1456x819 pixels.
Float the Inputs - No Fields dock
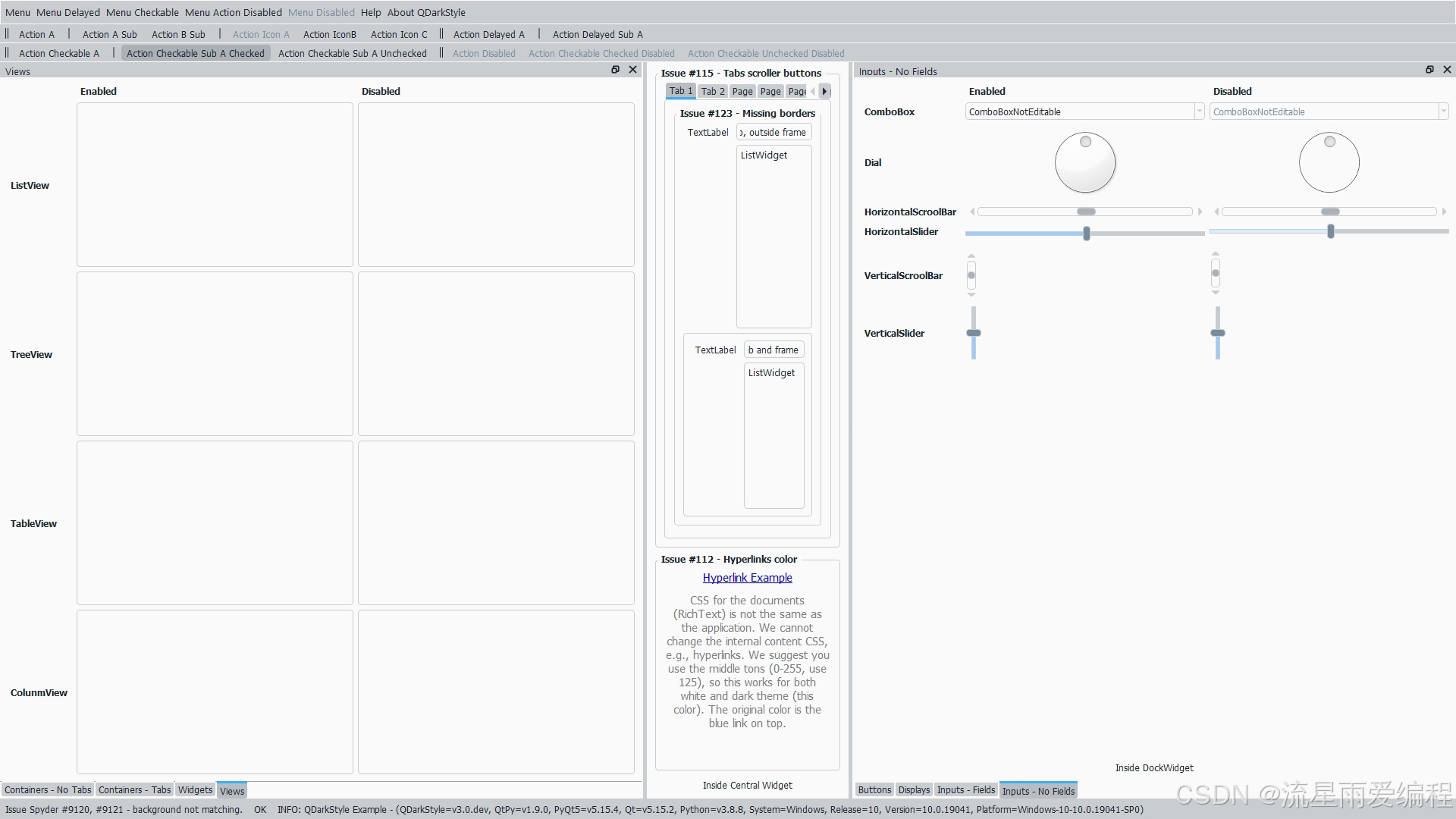point(1429,70)
